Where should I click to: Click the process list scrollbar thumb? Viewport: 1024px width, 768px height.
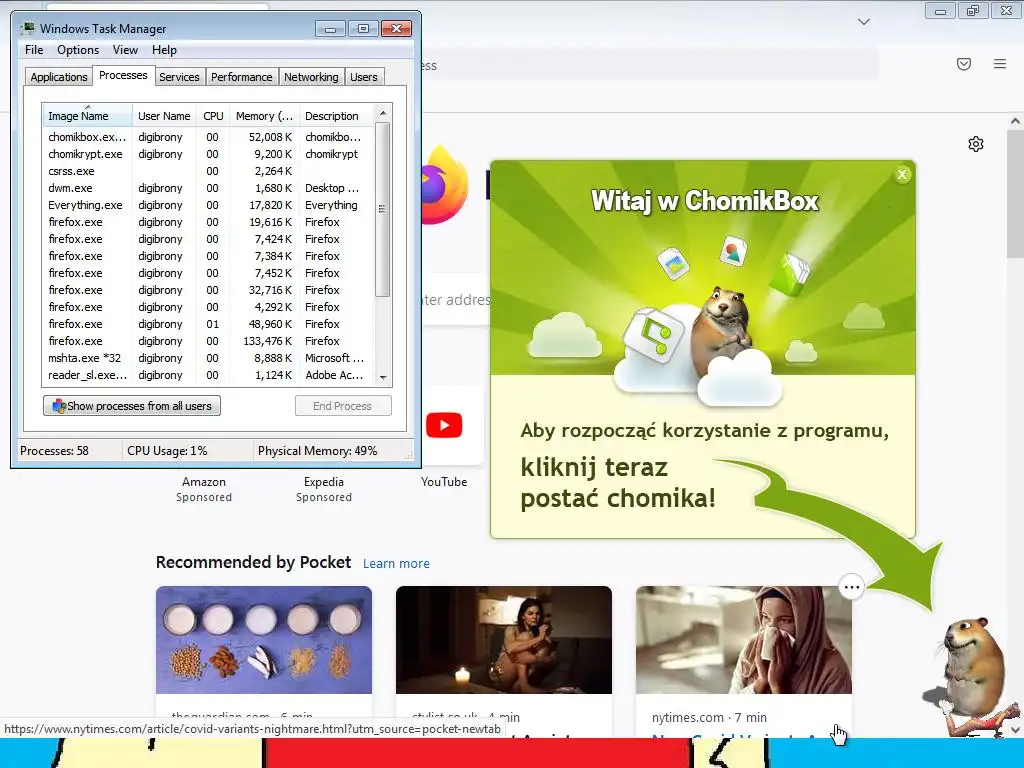point(383,210)
